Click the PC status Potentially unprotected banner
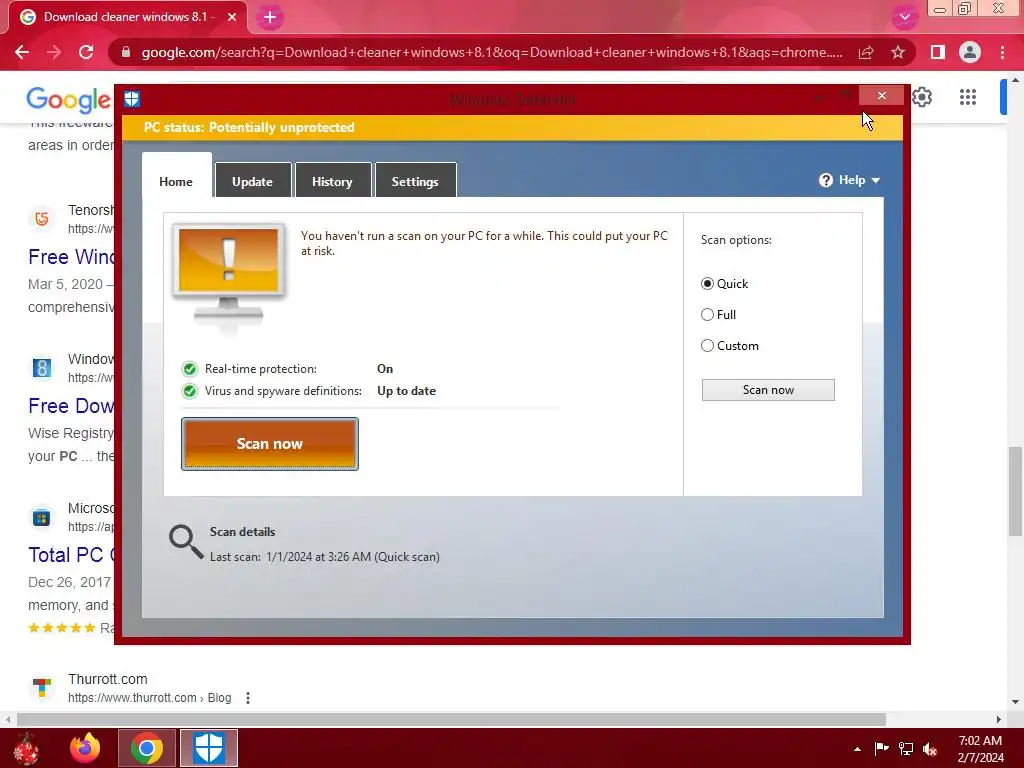The width and height of the screenshot is (1024, 768). point(513,127)
